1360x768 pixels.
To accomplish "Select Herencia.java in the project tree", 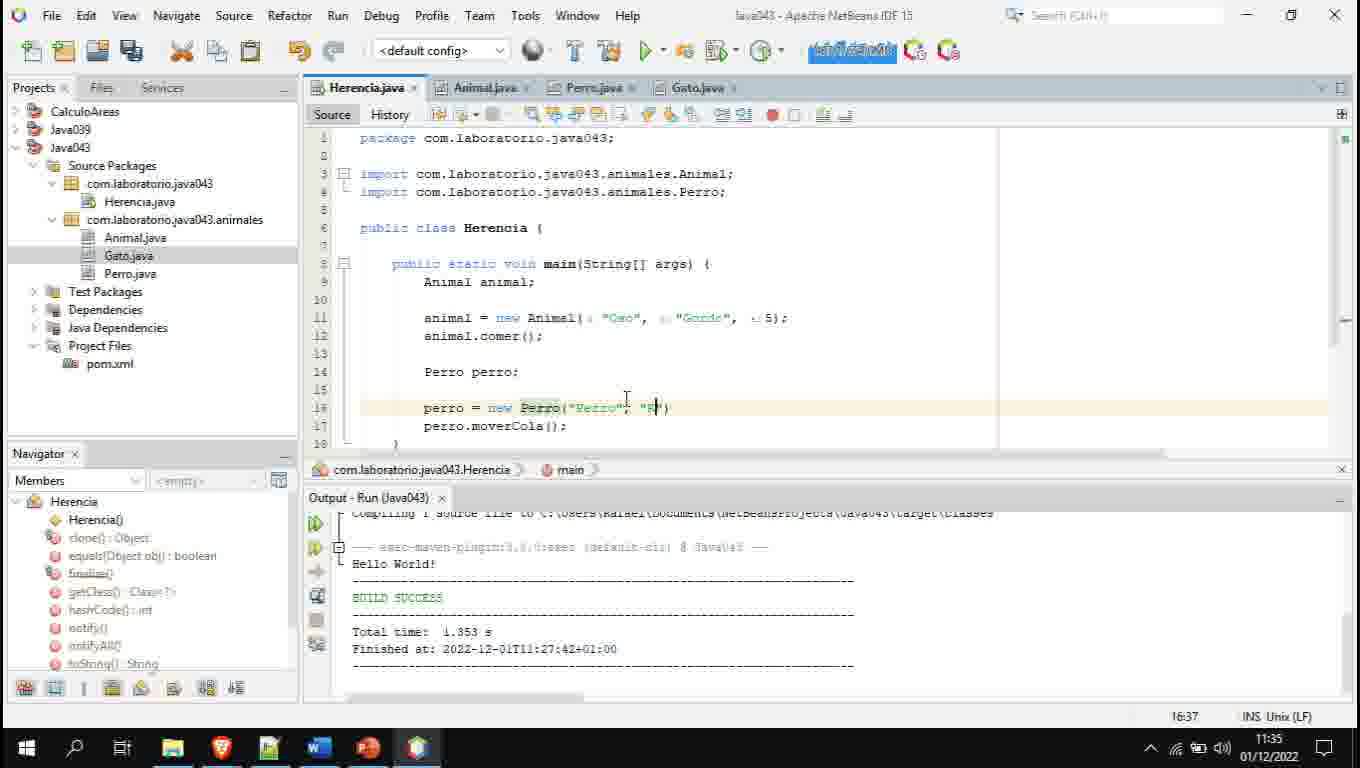I will pos(139,202).
